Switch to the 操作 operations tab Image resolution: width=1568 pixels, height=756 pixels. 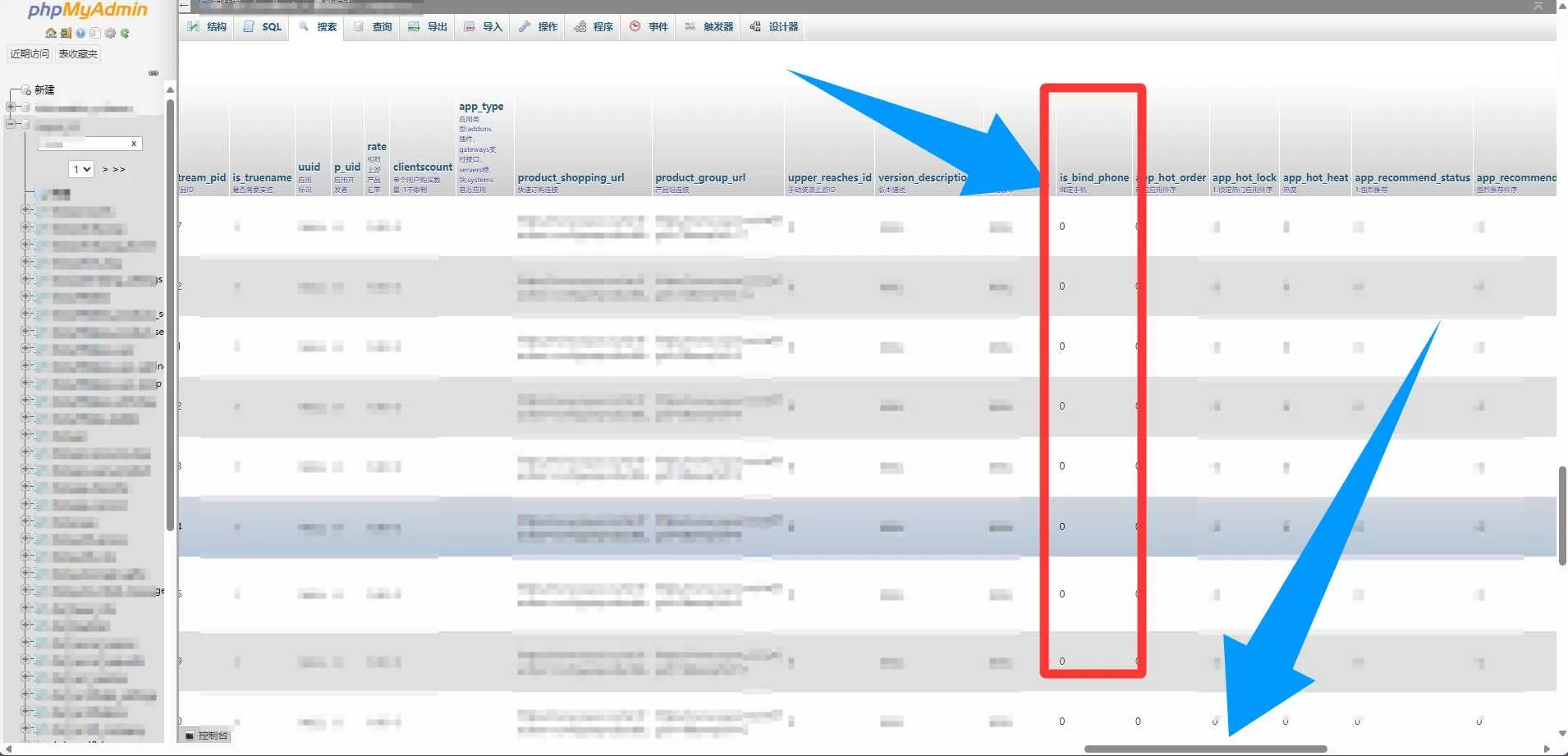coord(538,26)
